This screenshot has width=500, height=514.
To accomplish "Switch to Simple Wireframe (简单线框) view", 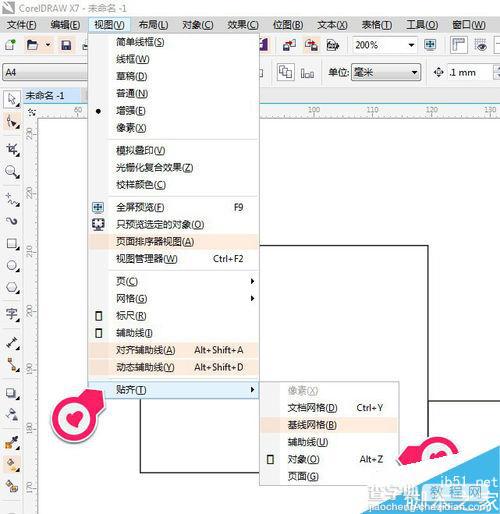I will (140, 42).
